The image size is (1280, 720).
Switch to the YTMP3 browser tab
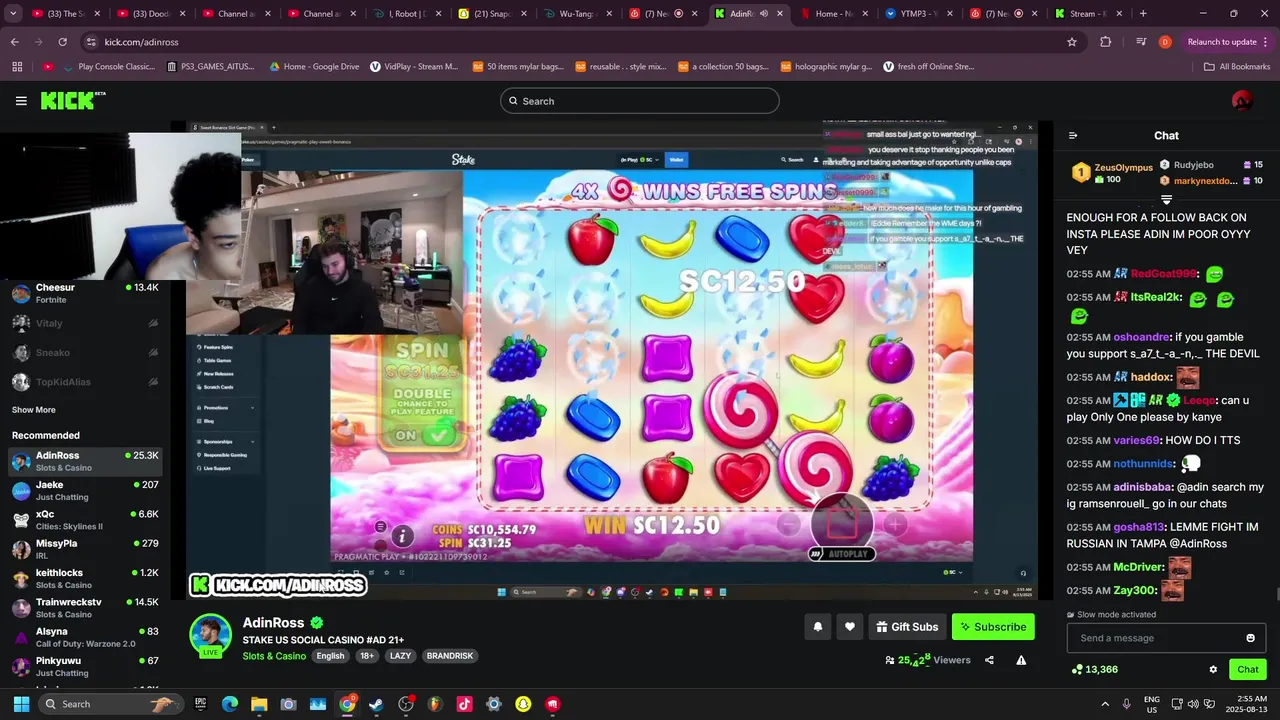click(x=920, y=14)
